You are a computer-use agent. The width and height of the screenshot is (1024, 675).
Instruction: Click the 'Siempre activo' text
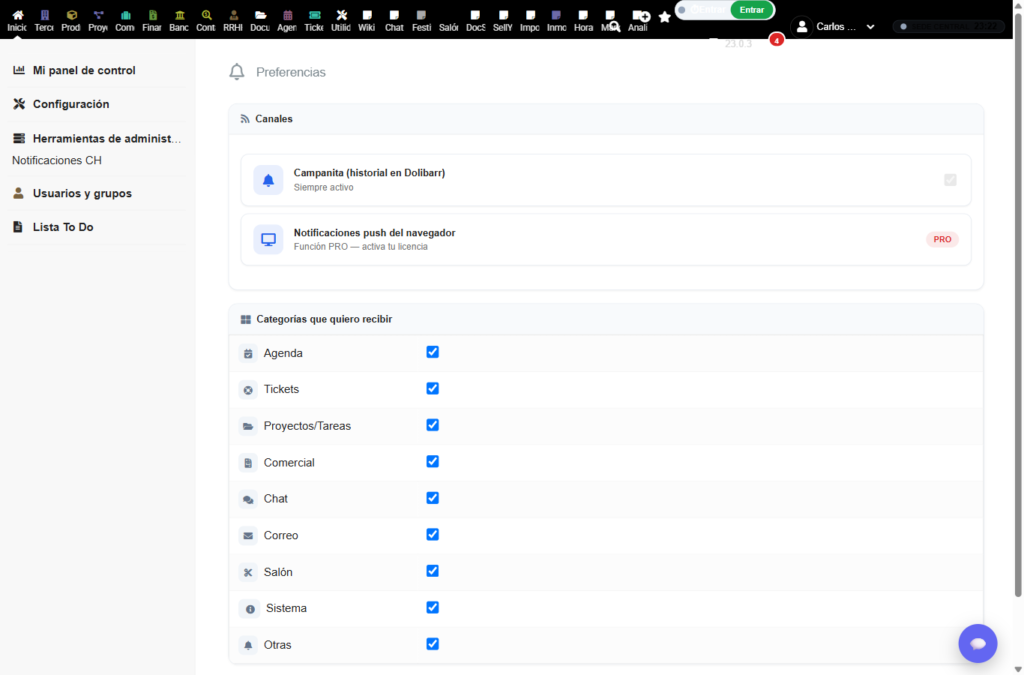(323, 187)
